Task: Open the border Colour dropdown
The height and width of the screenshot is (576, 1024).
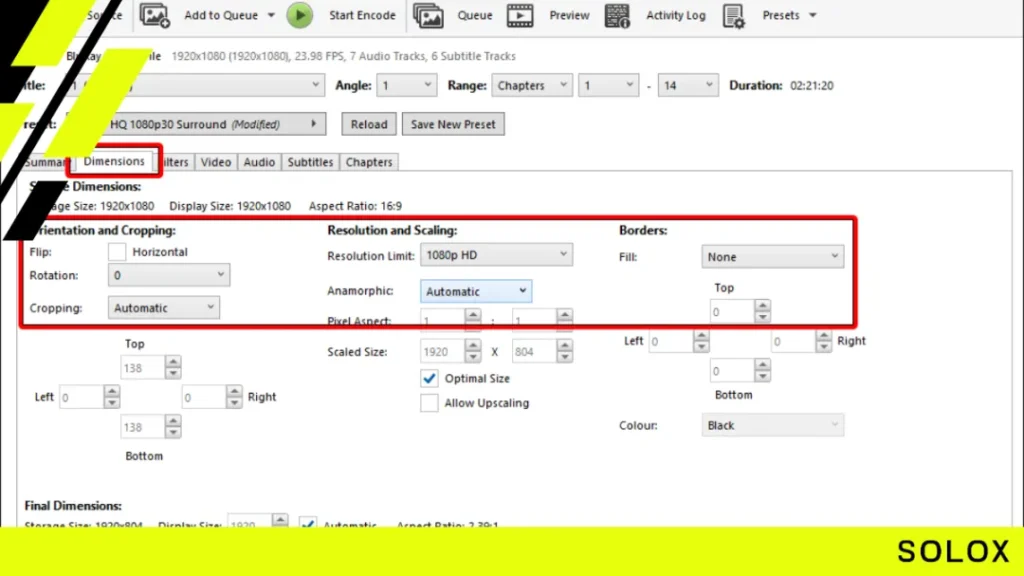Action: point(773,425)
